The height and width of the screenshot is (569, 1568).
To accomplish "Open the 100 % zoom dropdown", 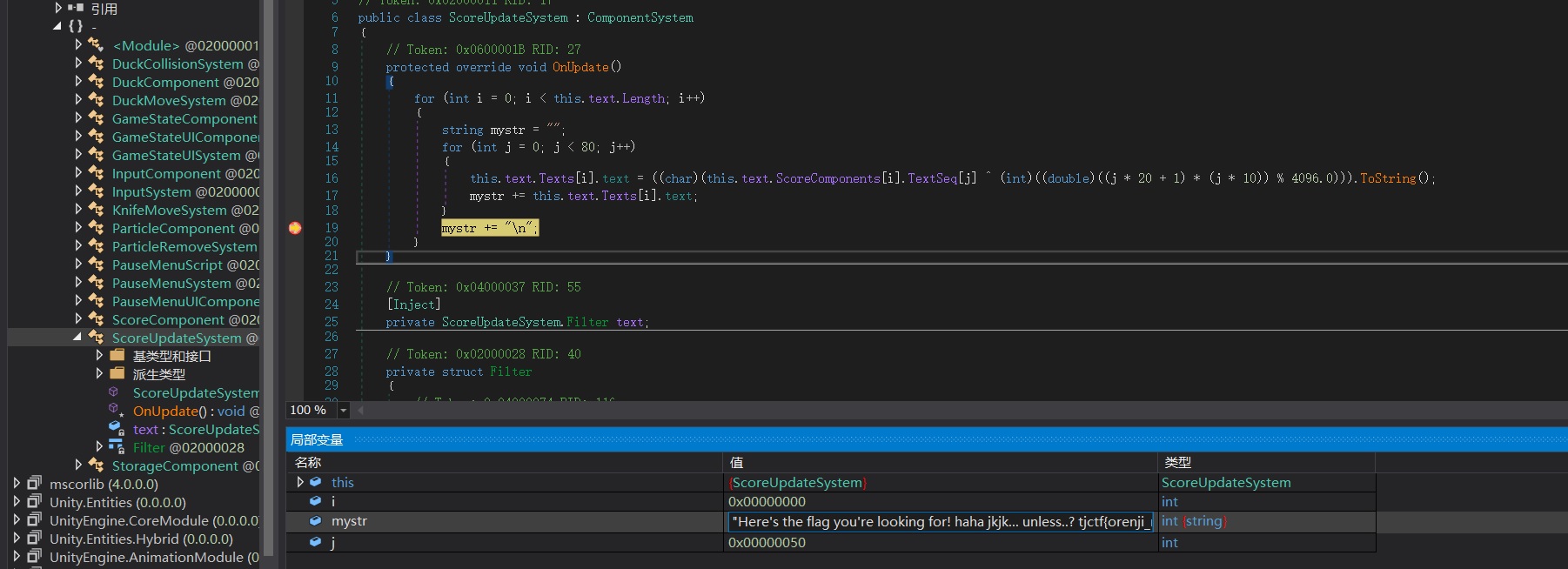I will pyautogui.click(x=344, y=410).
